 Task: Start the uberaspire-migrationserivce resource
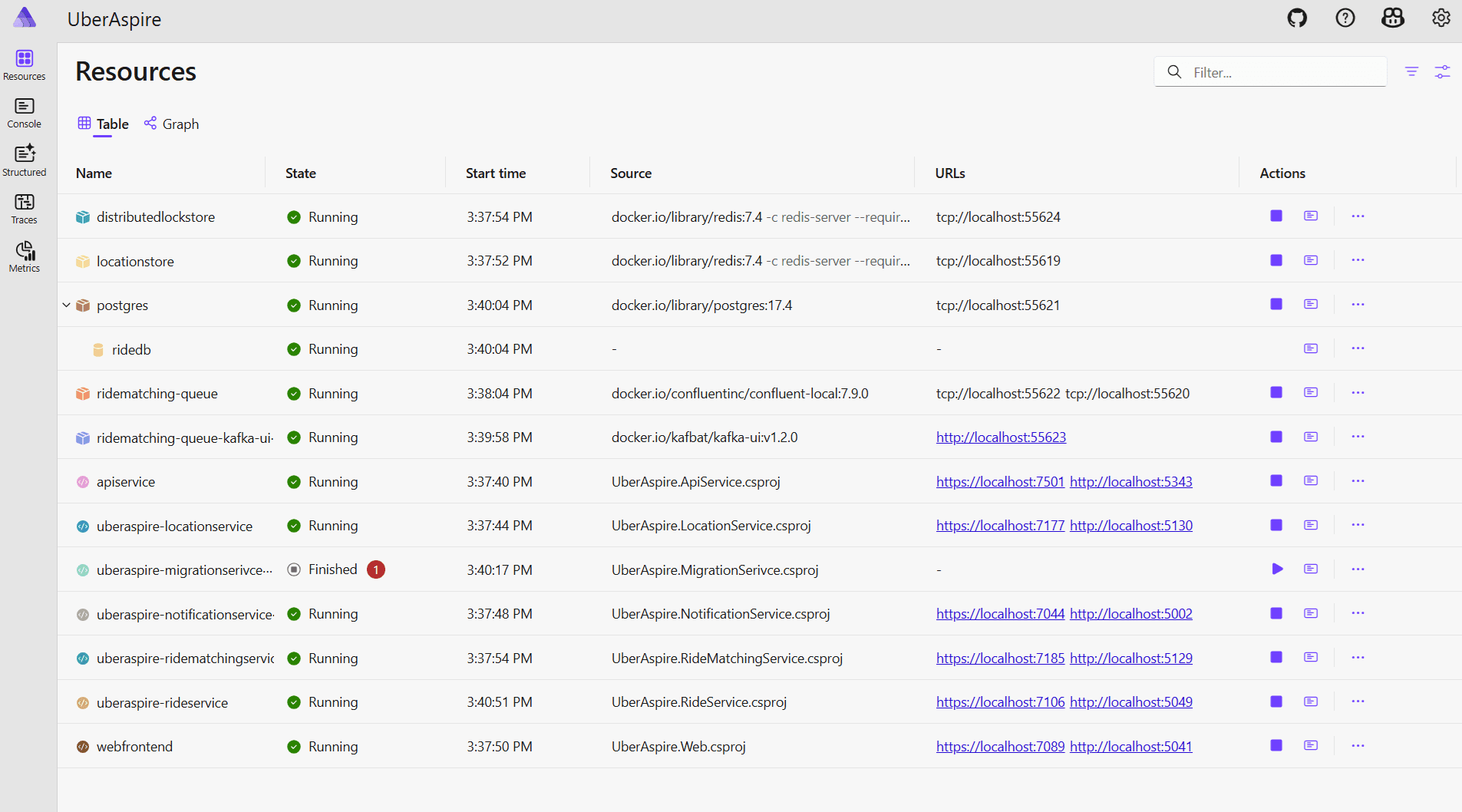[x=1277, y=569]
